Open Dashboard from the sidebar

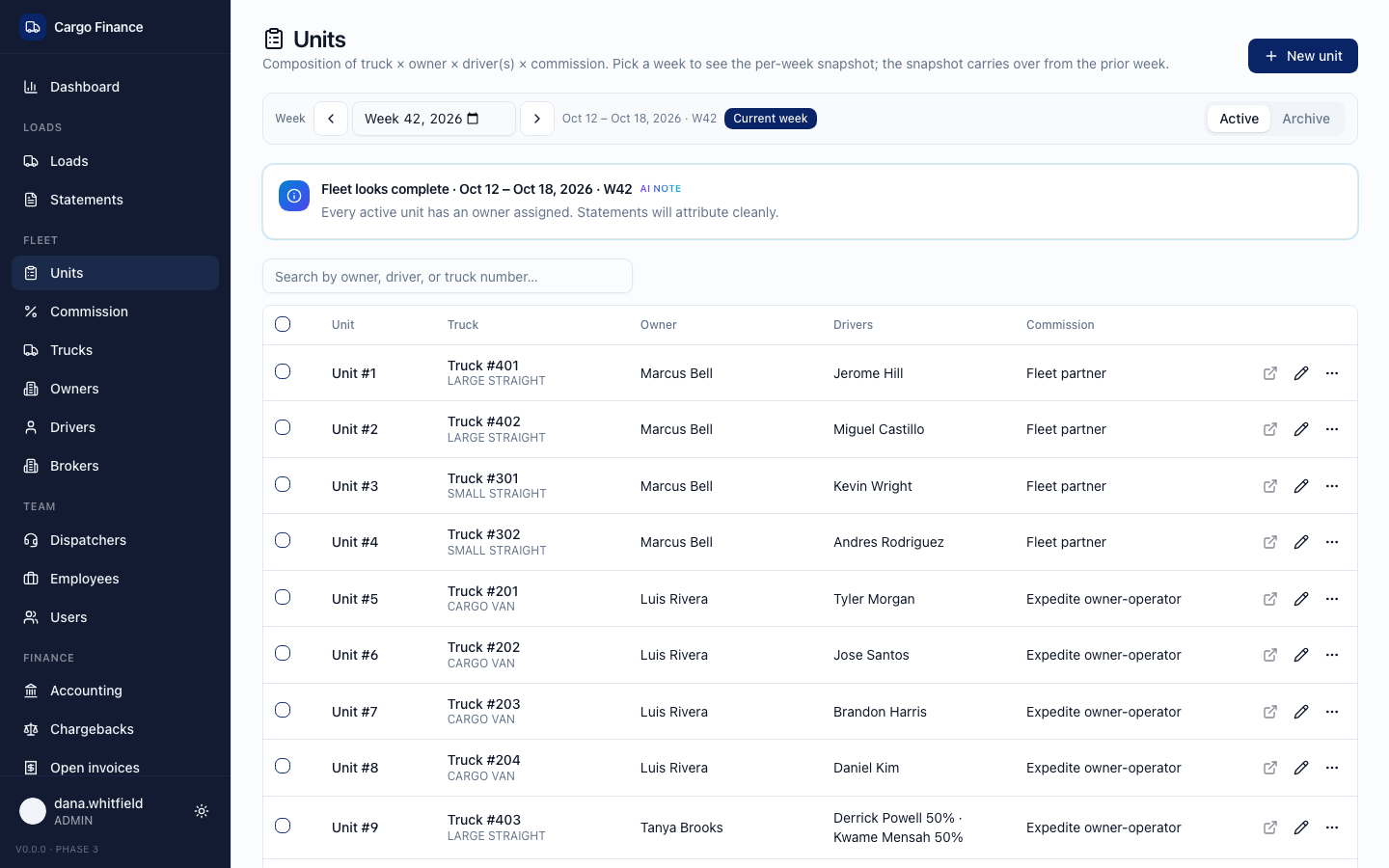pyautogui.click(x=116, y=87)
